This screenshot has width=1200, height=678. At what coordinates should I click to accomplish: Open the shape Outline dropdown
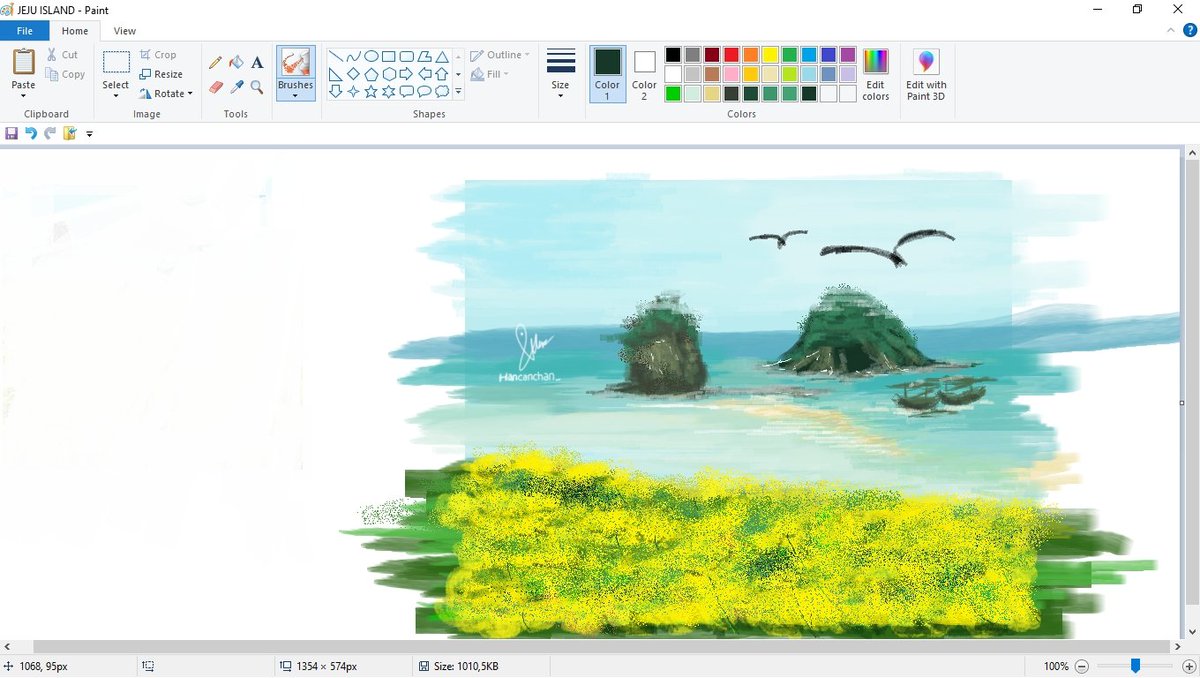(500, 55)
